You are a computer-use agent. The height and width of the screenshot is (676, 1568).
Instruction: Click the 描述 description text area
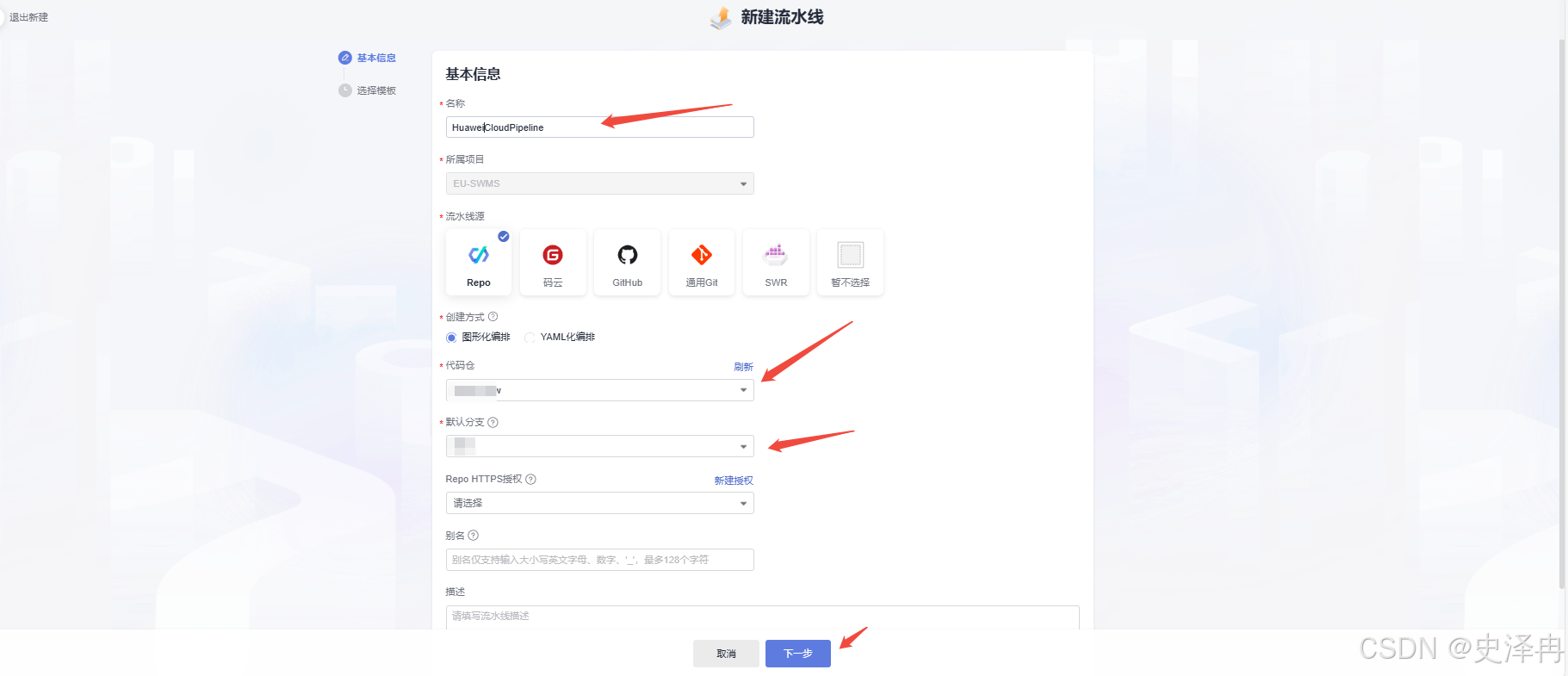[762, 617]
